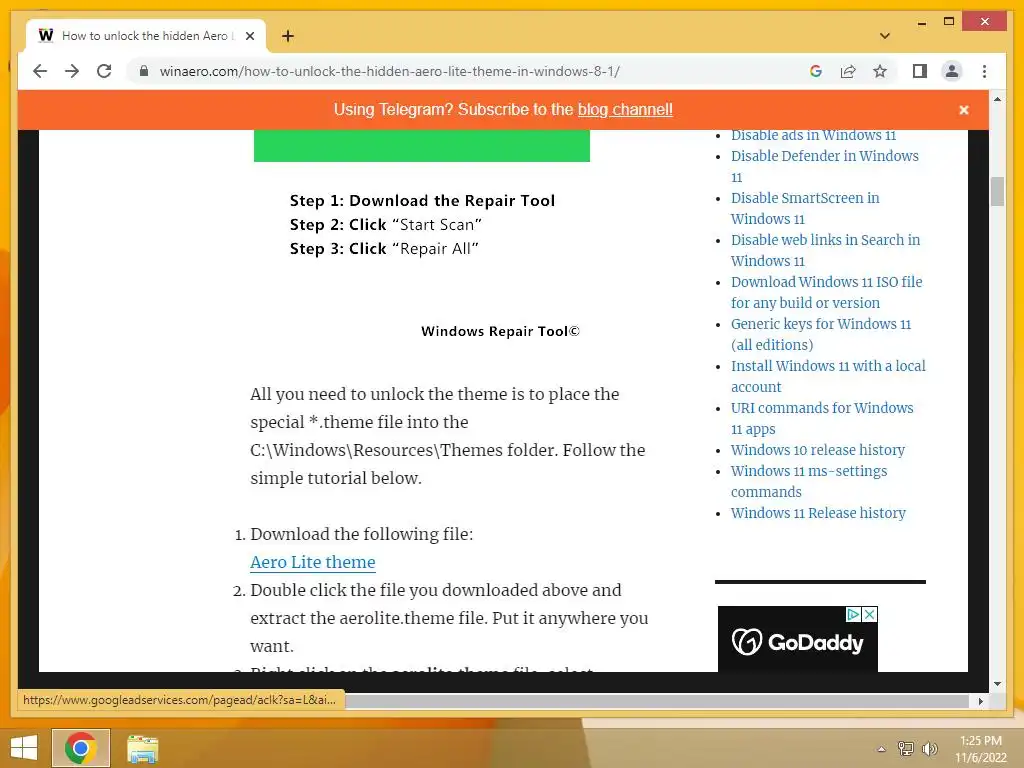Go back with the browser back arrow

40,71
